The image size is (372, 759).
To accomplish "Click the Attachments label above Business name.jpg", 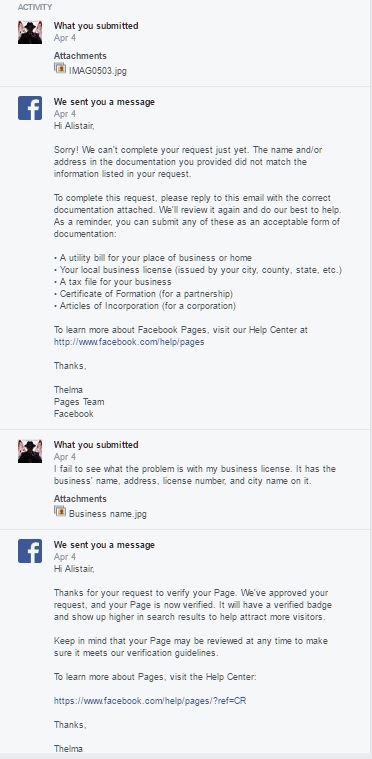I will pyautogui.click(x=80, y=499).
